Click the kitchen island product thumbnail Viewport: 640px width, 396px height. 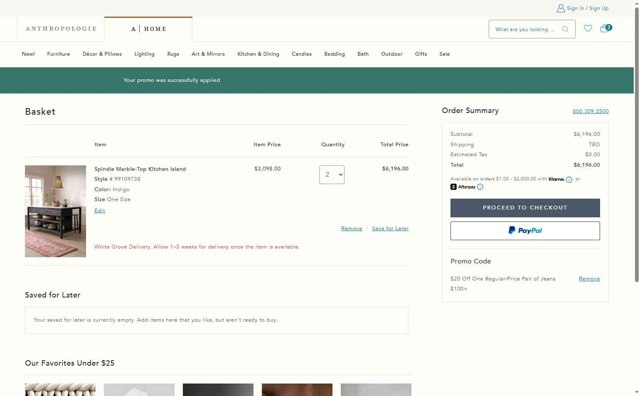(x=56, y=211)
